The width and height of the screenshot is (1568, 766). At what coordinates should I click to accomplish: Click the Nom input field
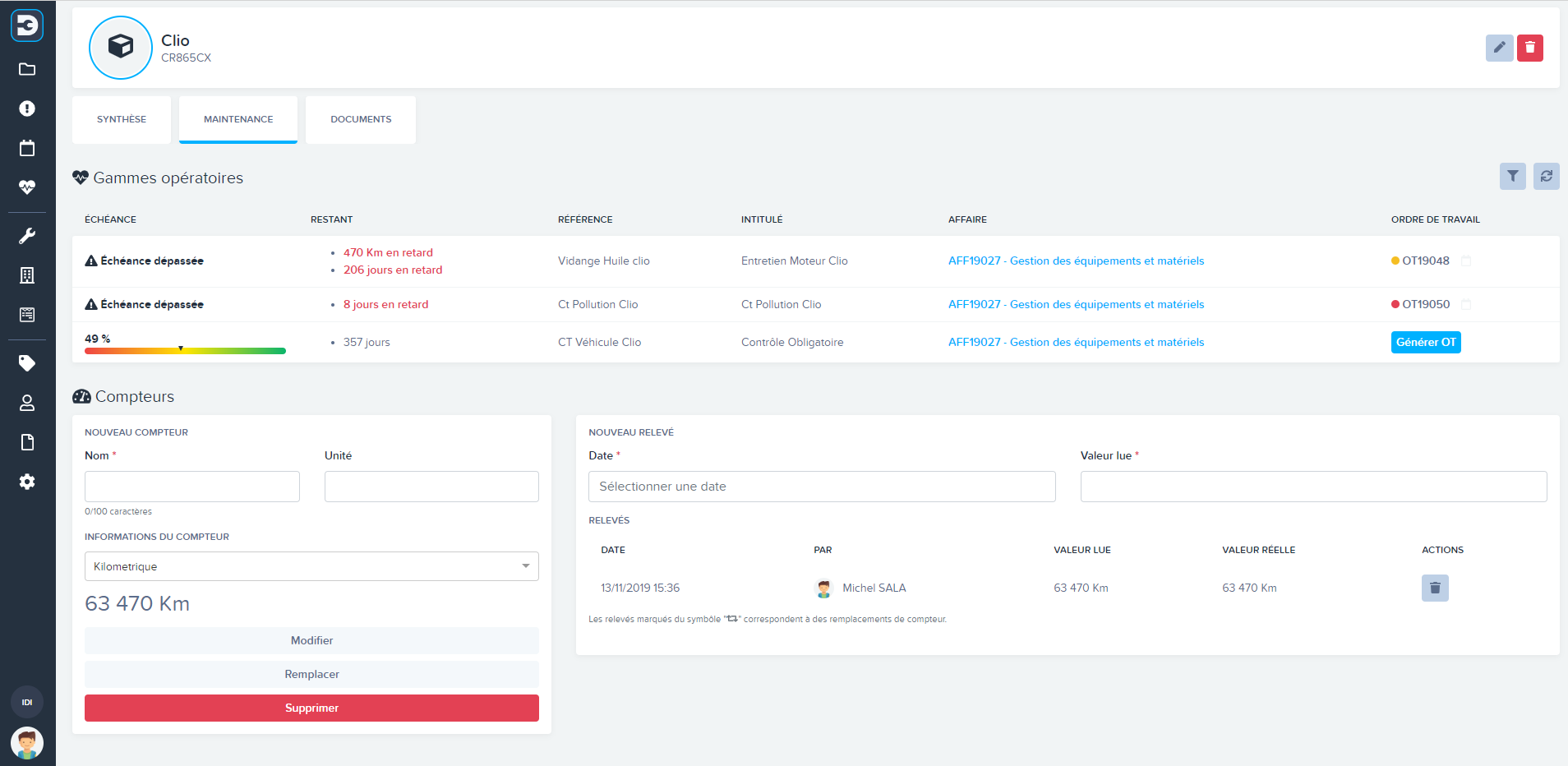pyautogui.click(x=192, y=487)
